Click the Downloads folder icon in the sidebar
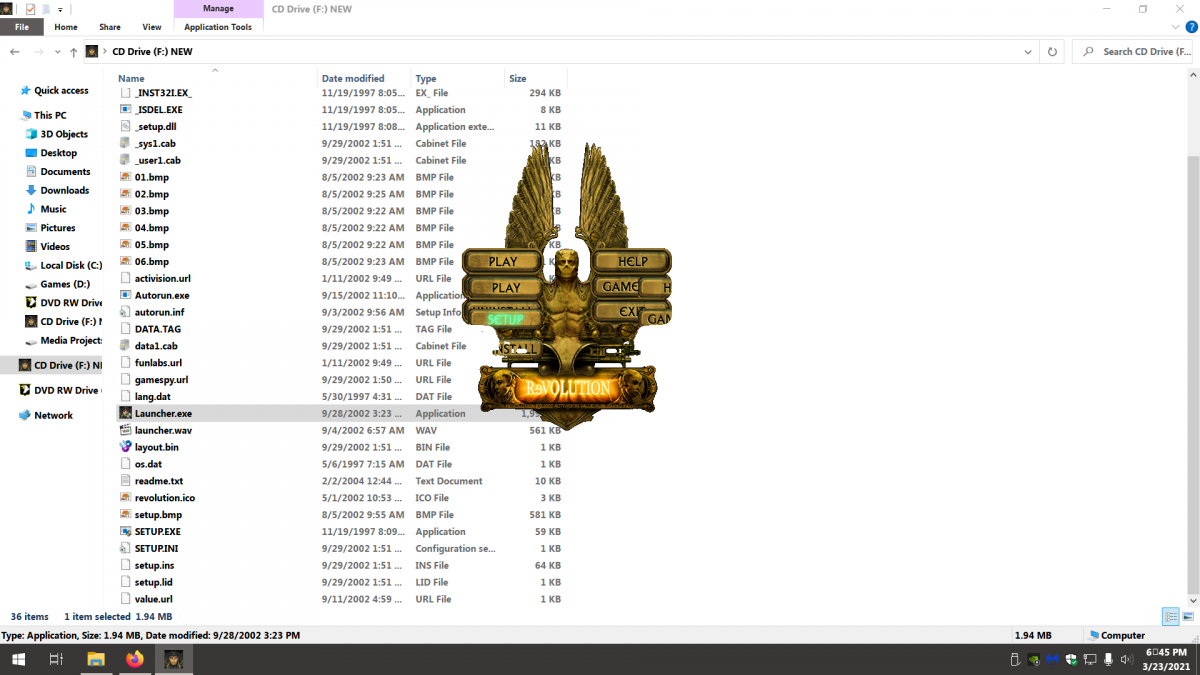1200x675 pixels. click(31, 190)
